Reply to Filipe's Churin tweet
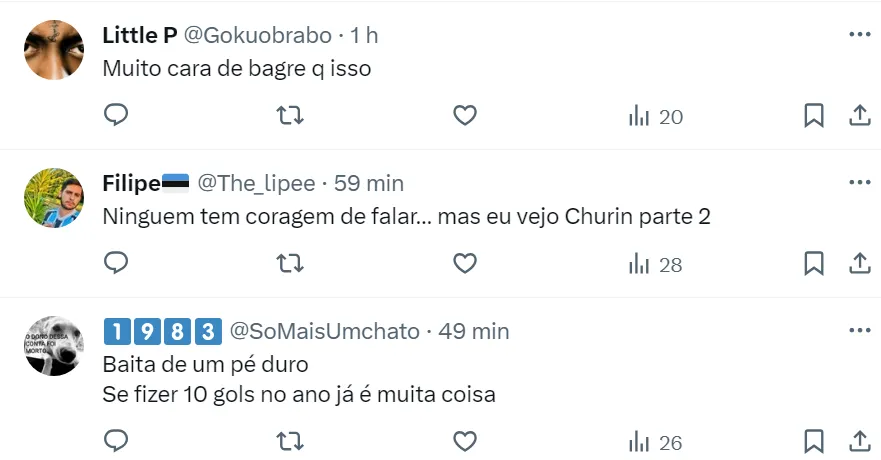 117,264
